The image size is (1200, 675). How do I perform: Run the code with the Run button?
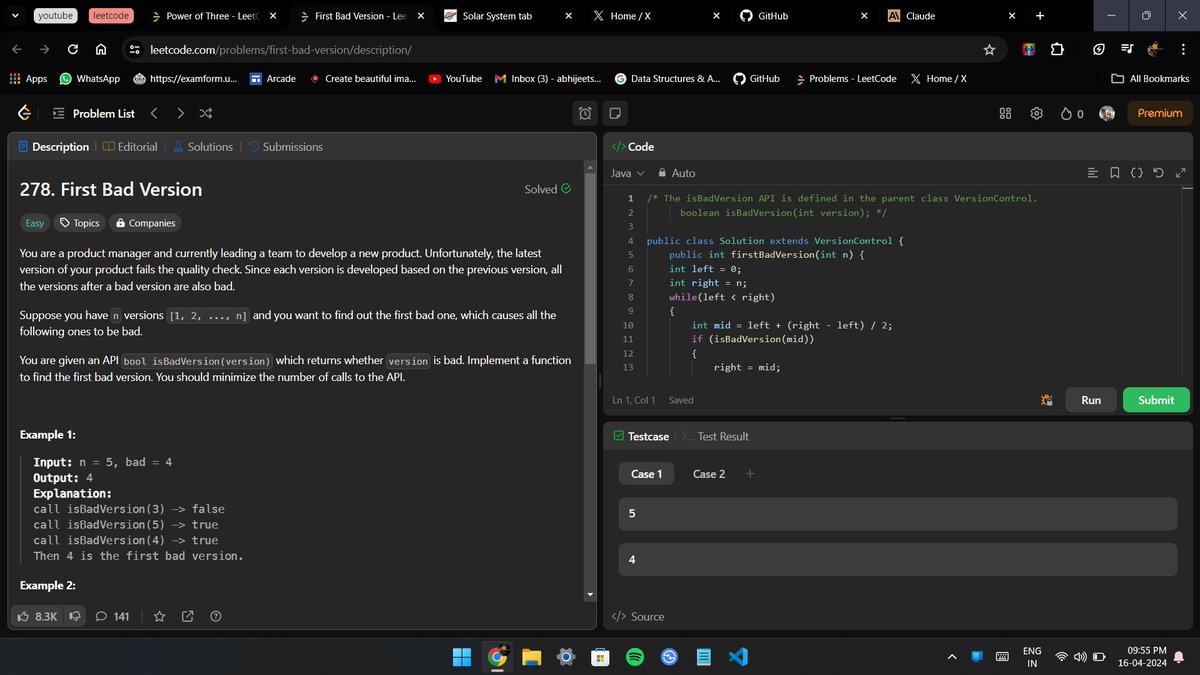coord(1091,400)
